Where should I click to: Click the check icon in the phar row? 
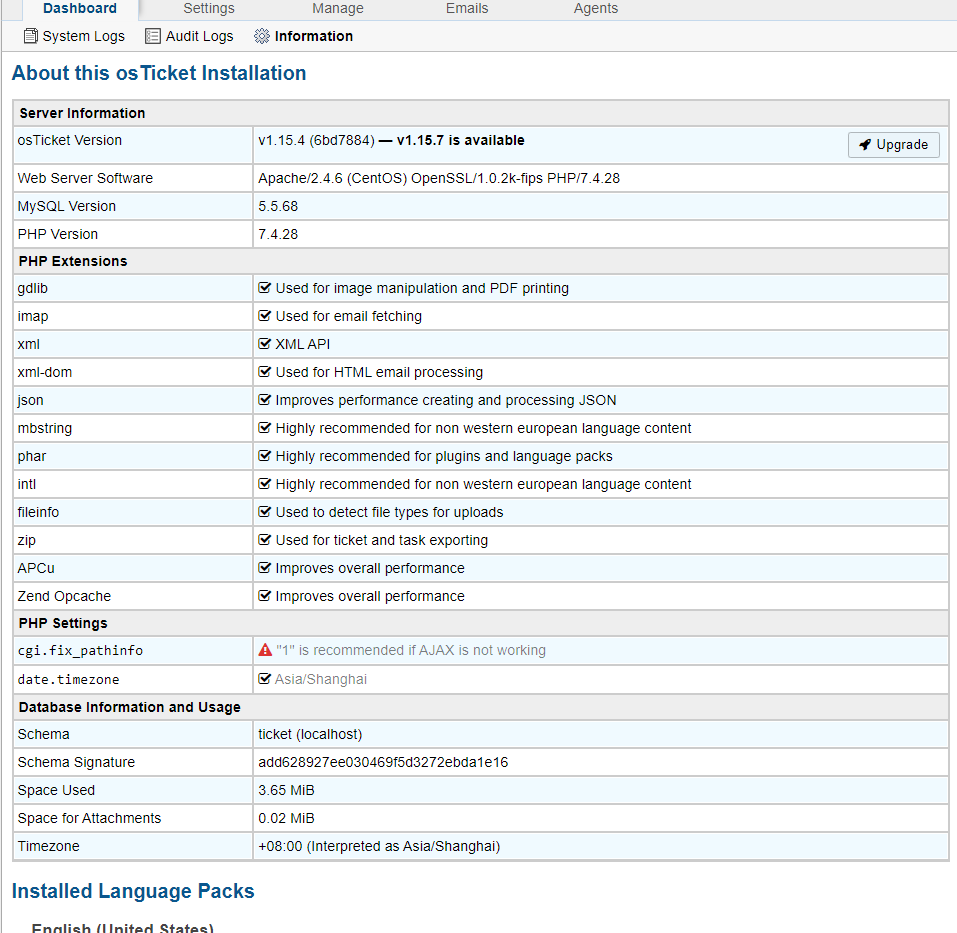point(264,456)
